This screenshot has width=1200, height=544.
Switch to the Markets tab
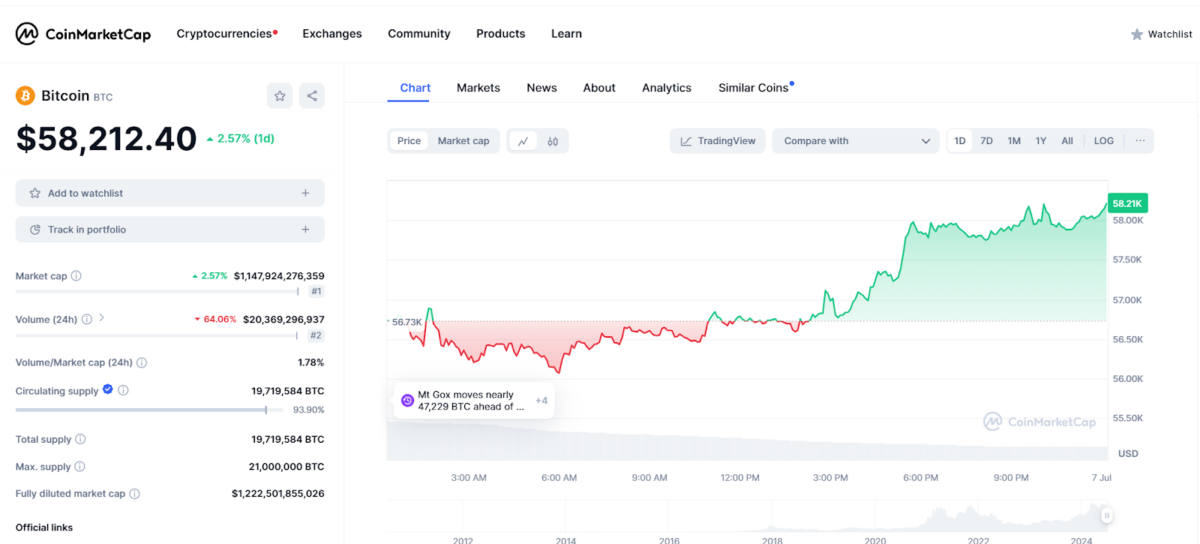click(x=478, y=88)
